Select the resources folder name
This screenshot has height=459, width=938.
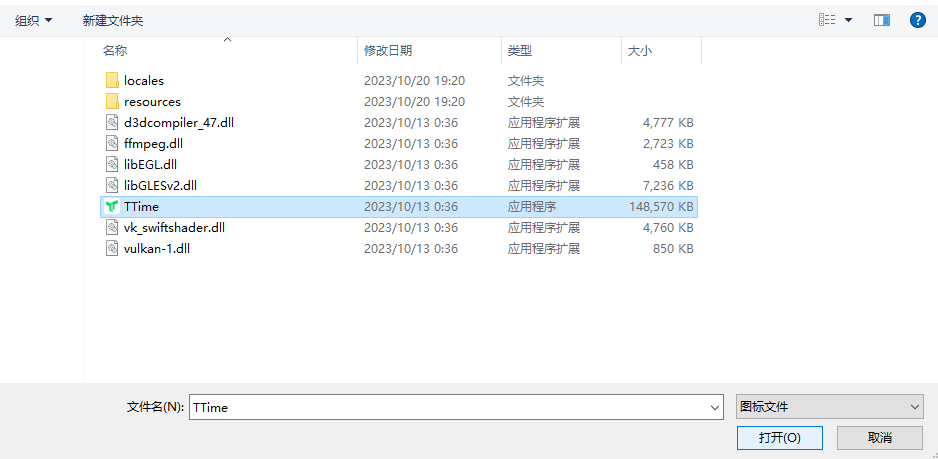[x=152, y=102]
